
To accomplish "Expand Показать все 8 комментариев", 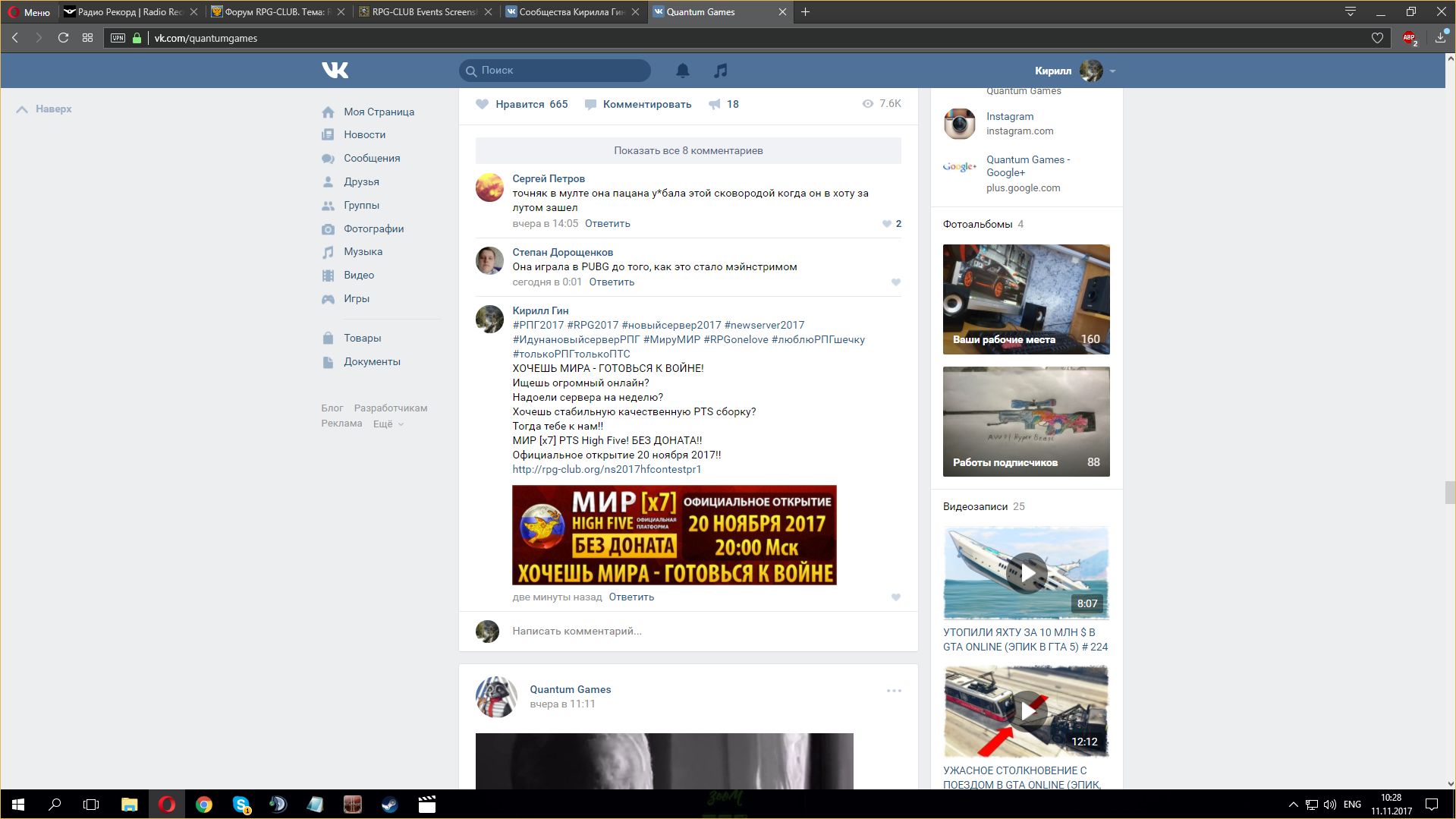I will coord(688,150).
